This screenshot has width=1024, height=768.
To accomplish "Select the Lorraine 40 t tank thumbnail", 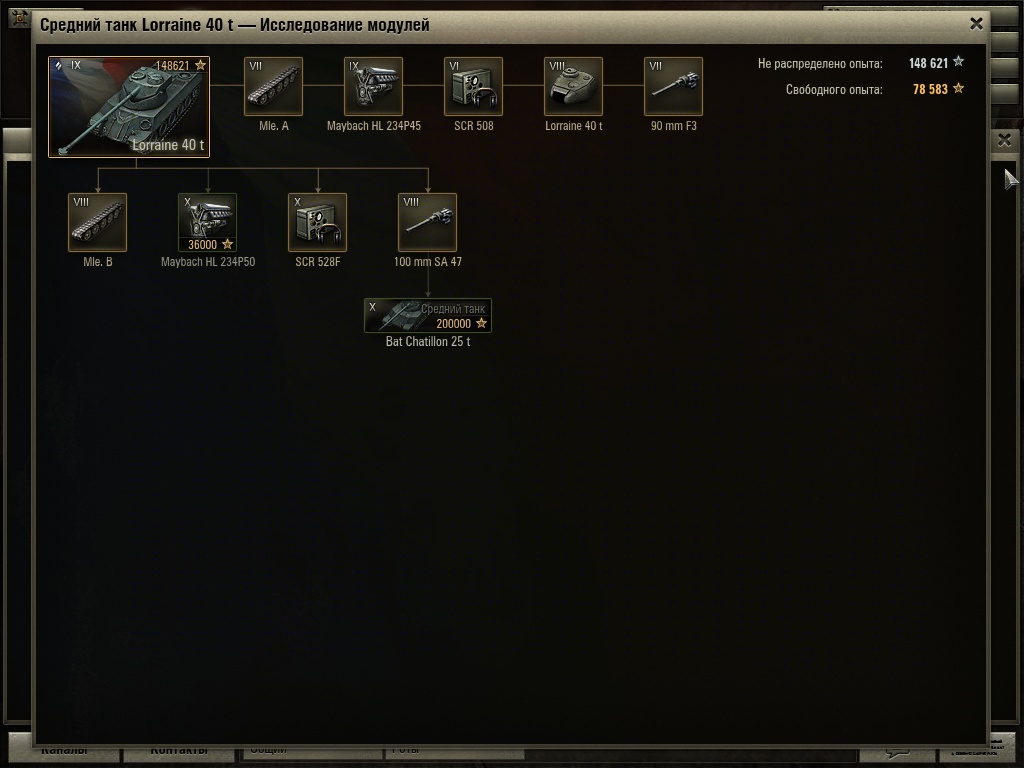I will coord(129,107).
